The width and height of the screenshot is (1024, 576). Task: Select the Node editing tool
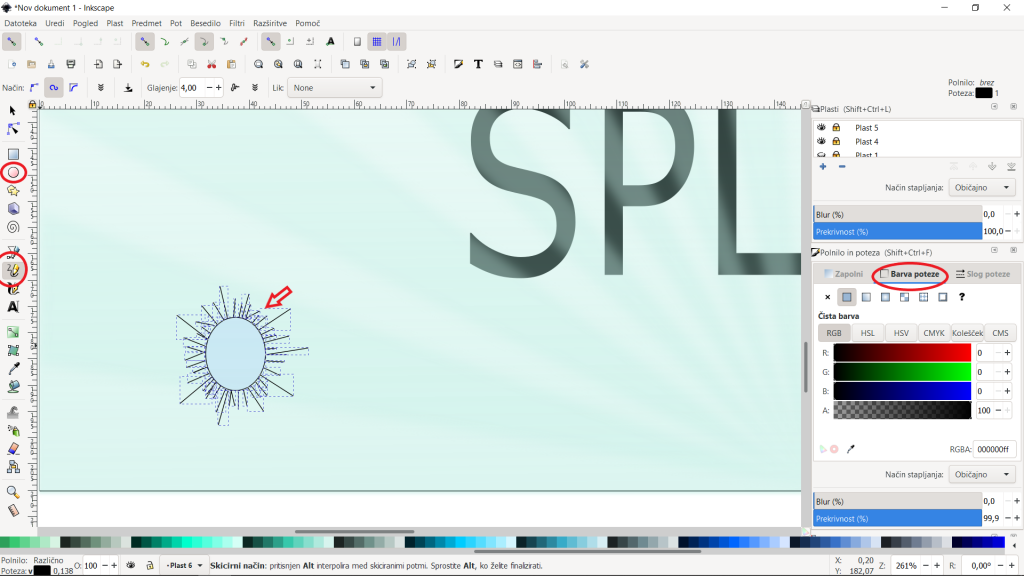(x=12, y=129)
